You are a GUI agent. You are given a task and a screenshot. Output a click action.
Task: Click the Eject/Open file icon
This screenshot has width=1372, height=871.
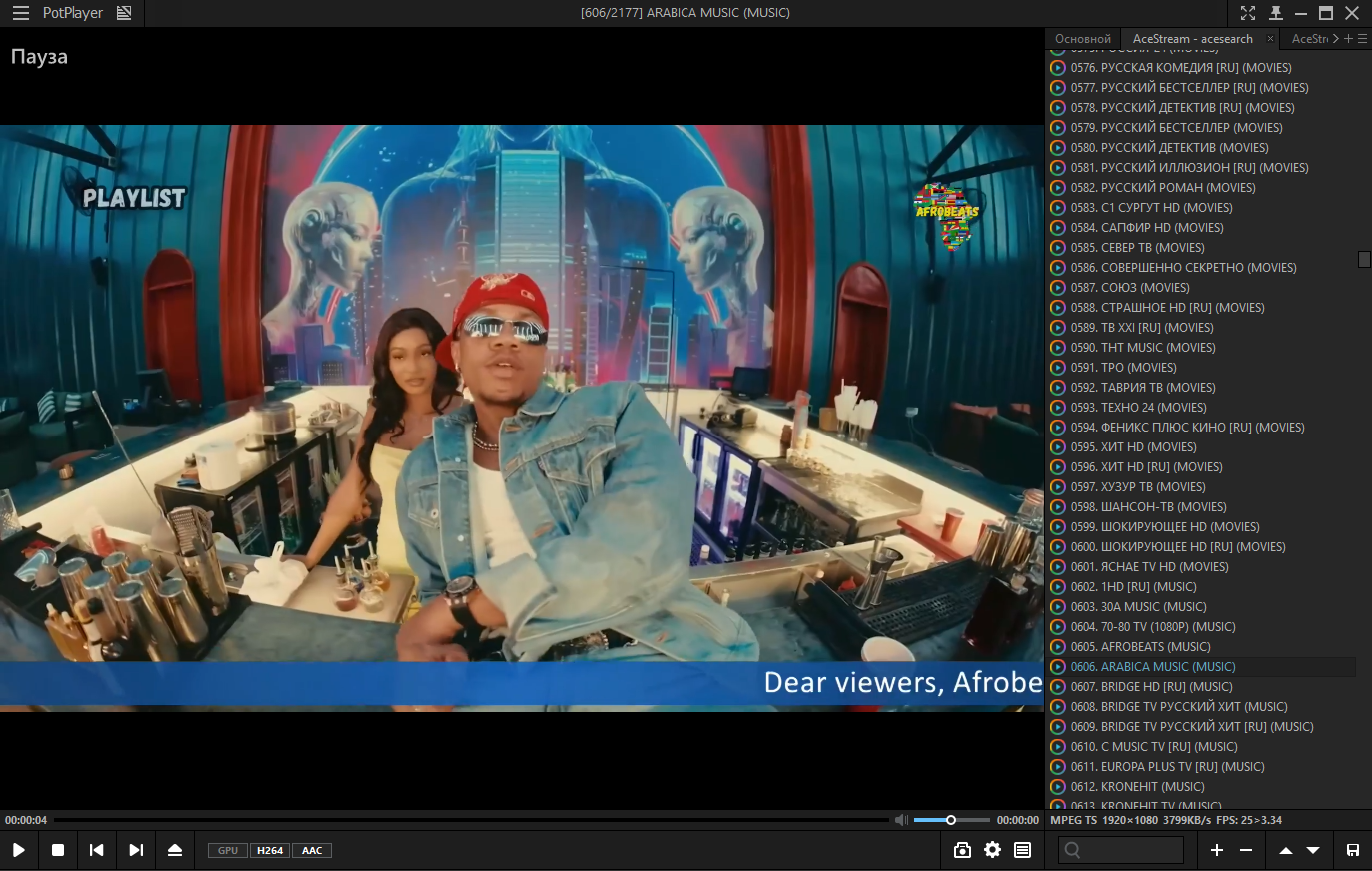coord(175,850)
